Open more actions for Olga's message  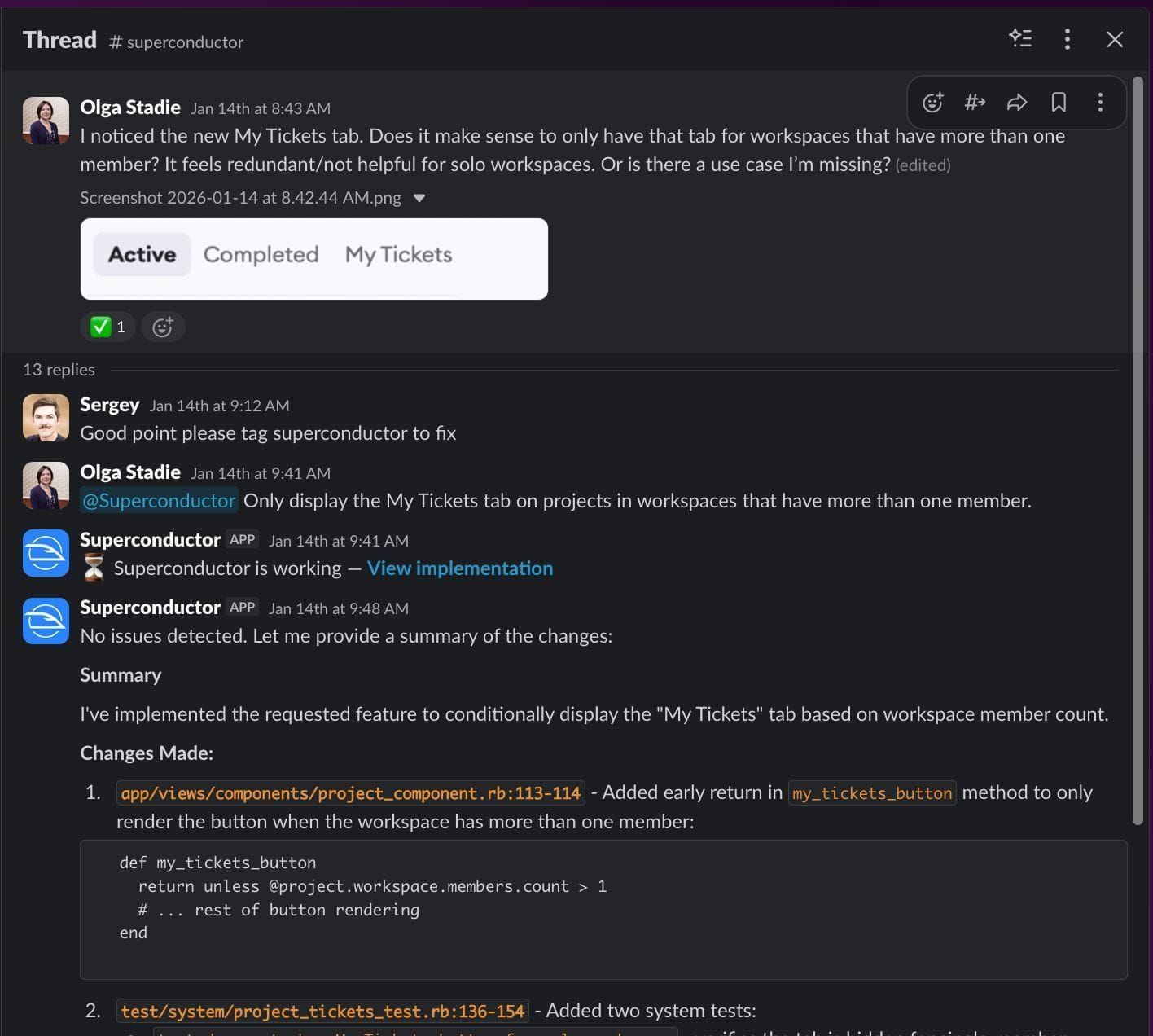pyautogui.click(x=1100, y=103)
